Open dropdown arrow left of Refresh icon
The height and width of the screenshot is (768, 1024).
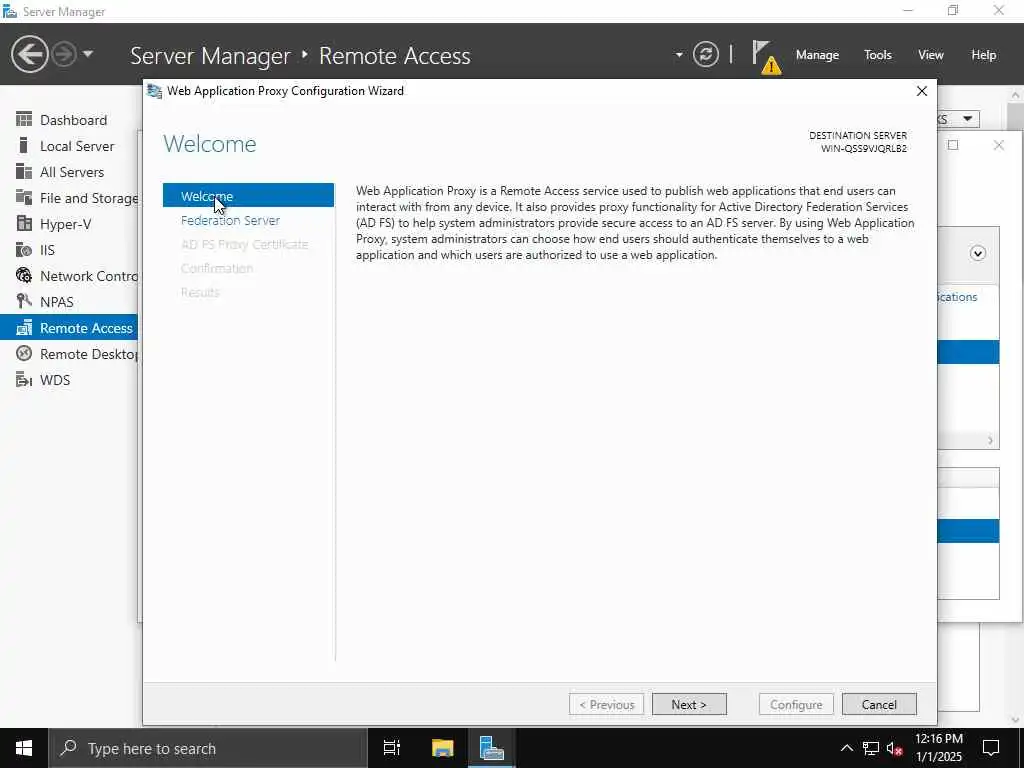(x=679, y=55)
